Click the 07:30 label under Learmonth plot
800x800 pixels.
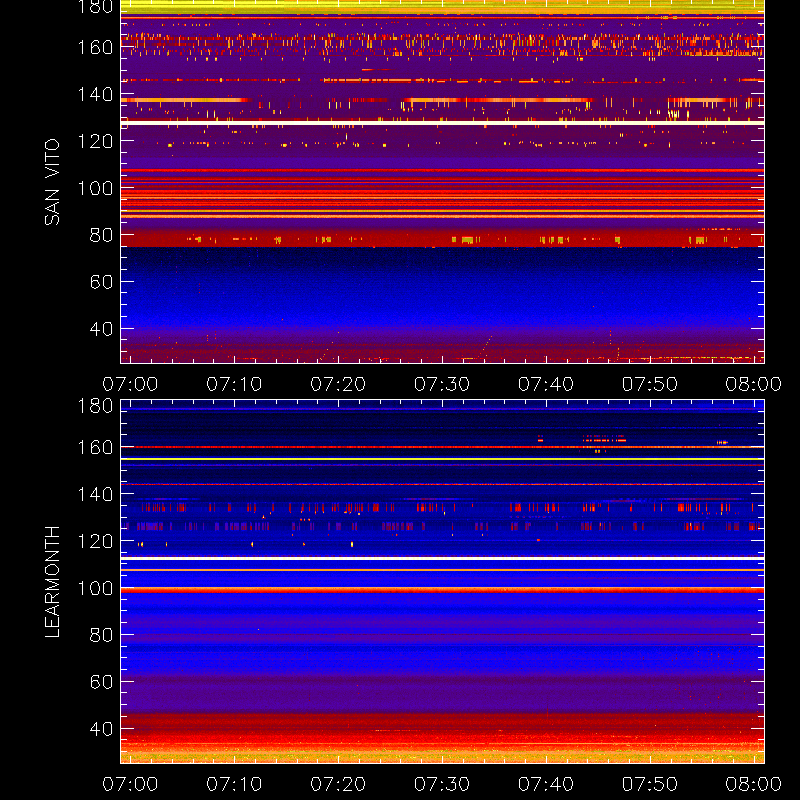coord(442,784)
